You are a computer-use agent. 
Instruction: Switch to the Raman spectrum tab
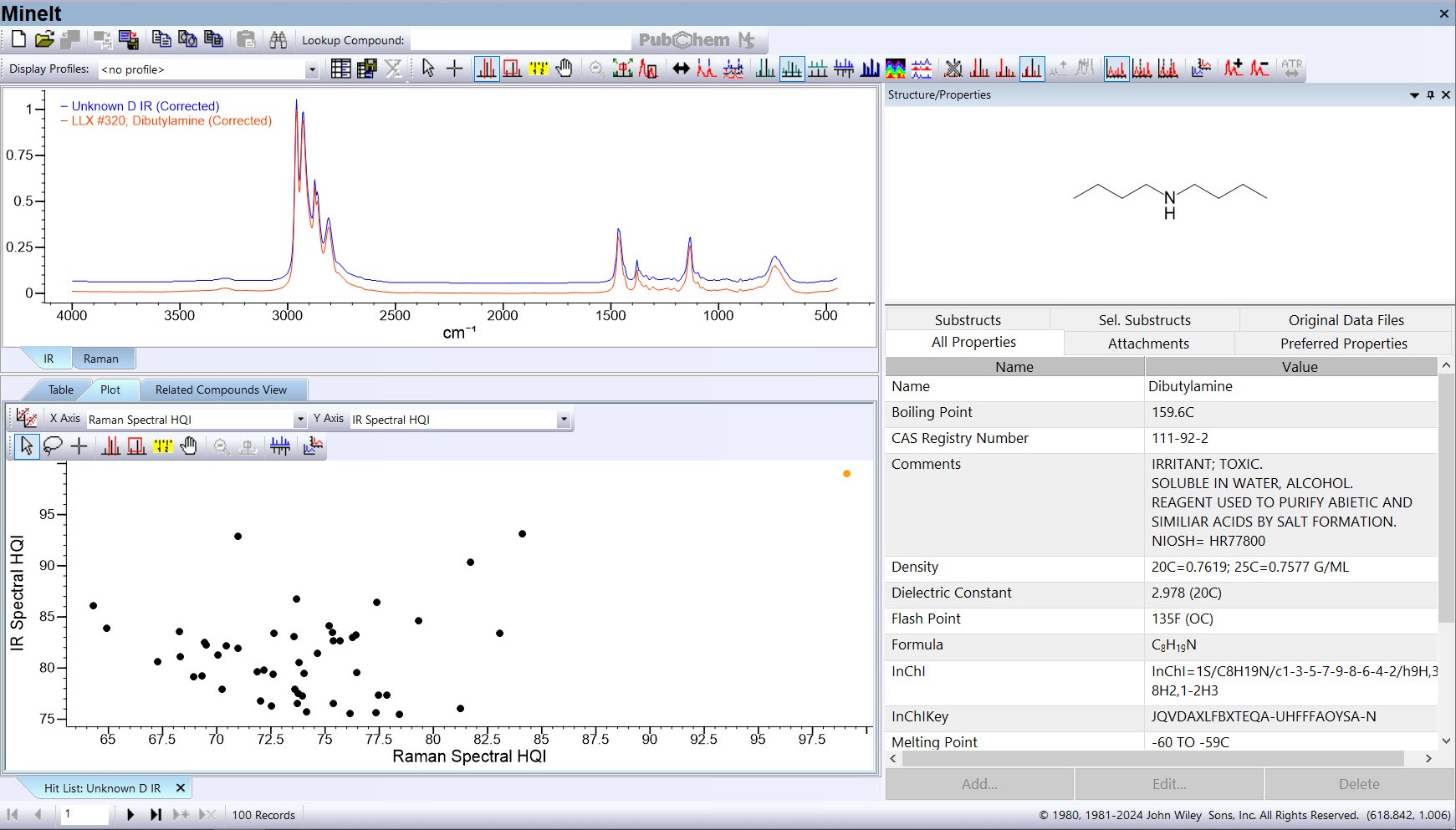pyautogui.click(x=101, y=359)
